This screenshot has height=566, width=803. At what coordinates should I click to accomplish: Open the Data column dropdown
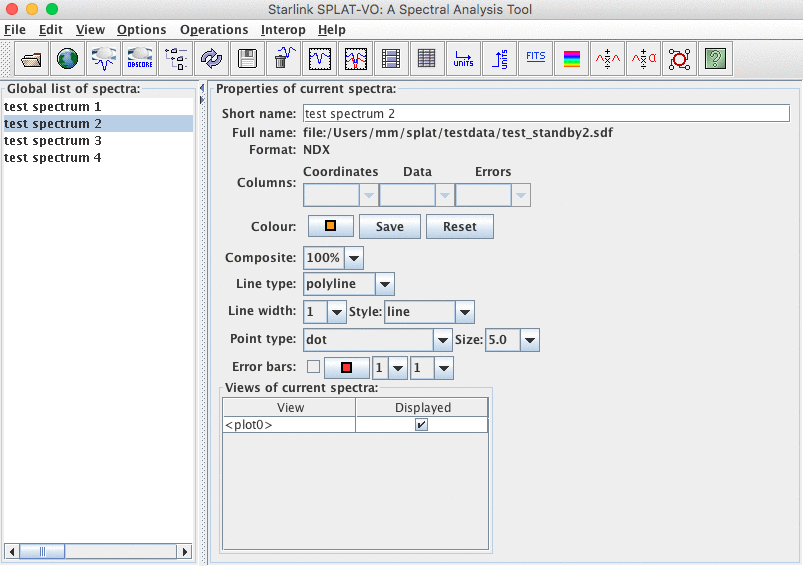[445, 195]
